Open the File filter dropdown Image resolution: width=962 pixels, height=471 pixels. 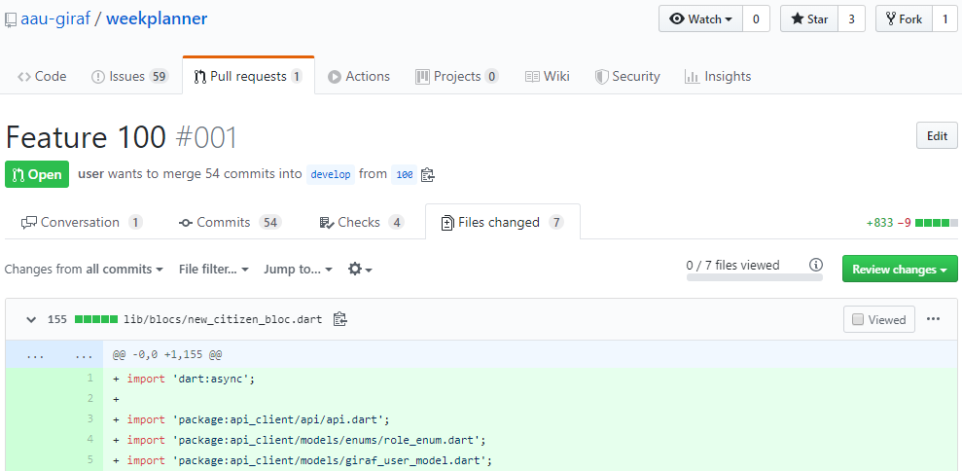(x=214, y=269)
